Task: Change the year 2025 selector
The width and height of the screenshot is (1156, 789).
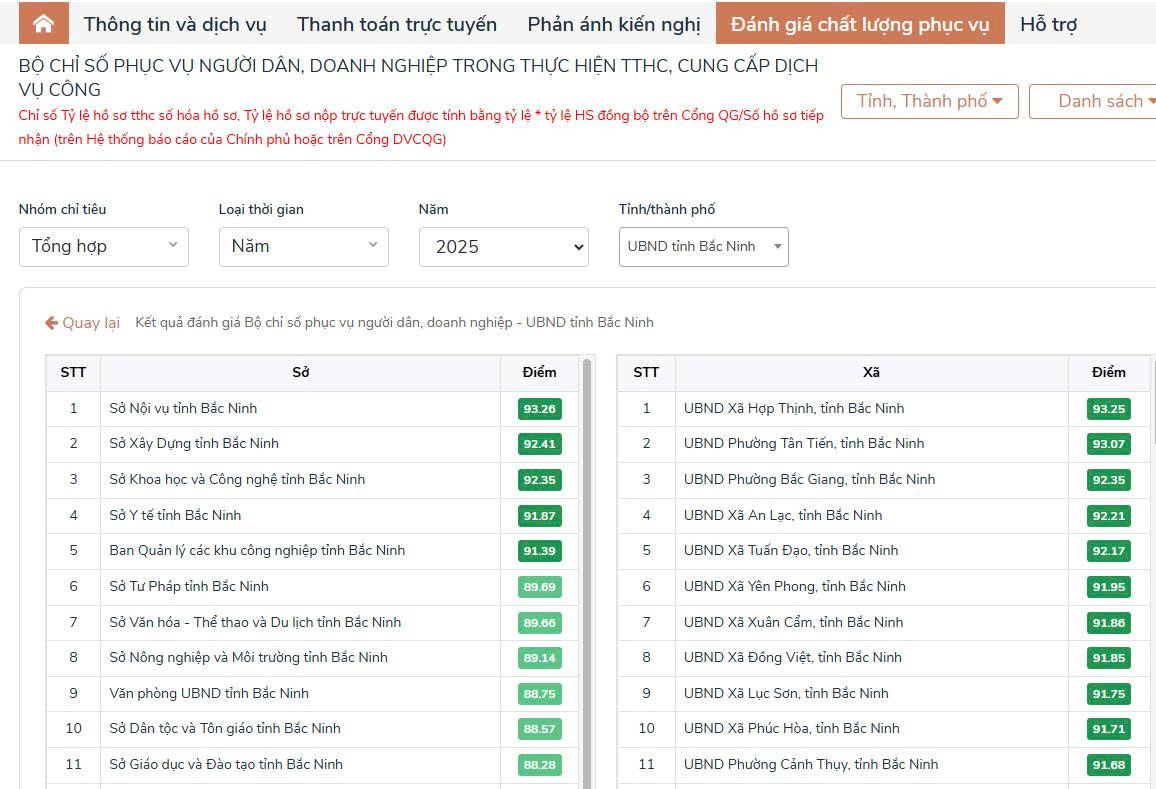Action: click(503, 247)
